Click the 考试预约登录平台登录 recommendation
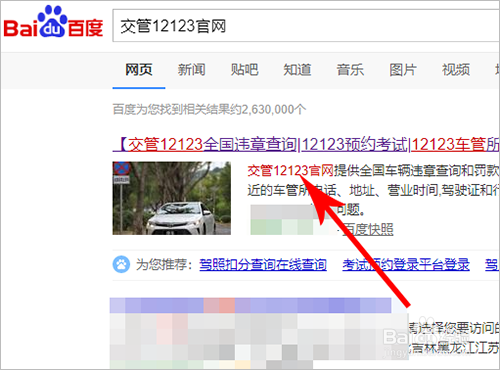The image size is (500, 370). pos(406,265)
